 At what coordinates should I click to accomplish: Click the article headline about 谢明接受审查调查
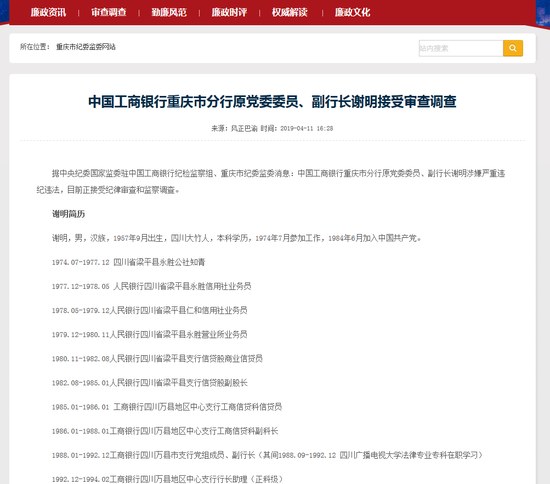point(272,102)
